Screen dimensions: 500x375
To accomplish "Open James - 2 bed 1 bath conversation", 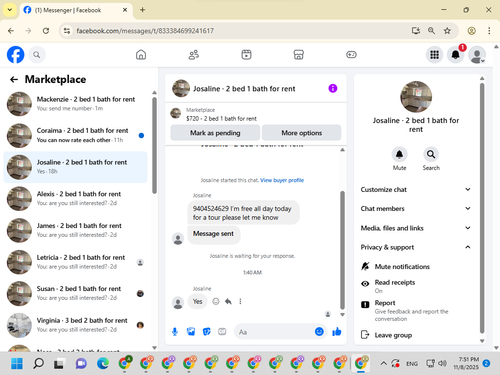I will pyautogui.click(x=75, y=230).
